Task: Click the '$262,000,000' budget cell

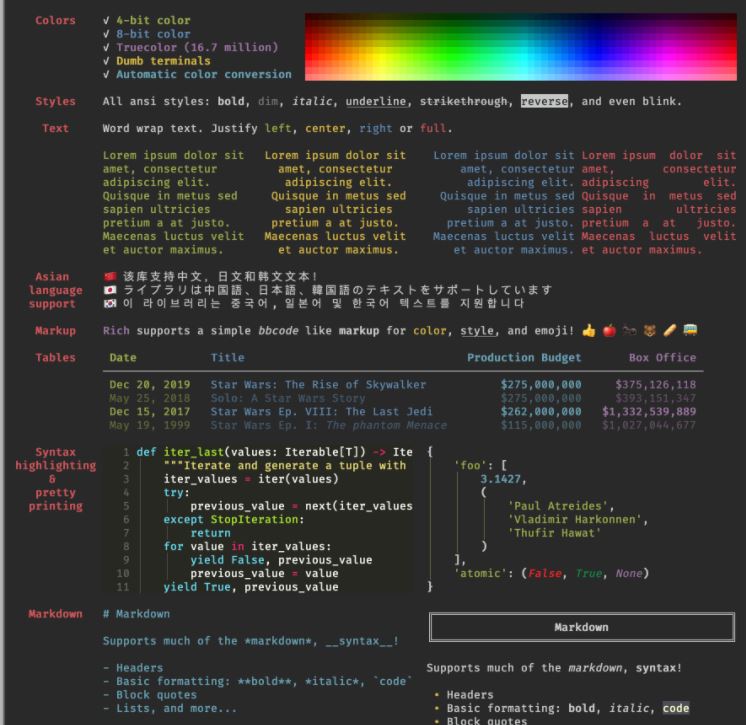Action: point(541,411)
